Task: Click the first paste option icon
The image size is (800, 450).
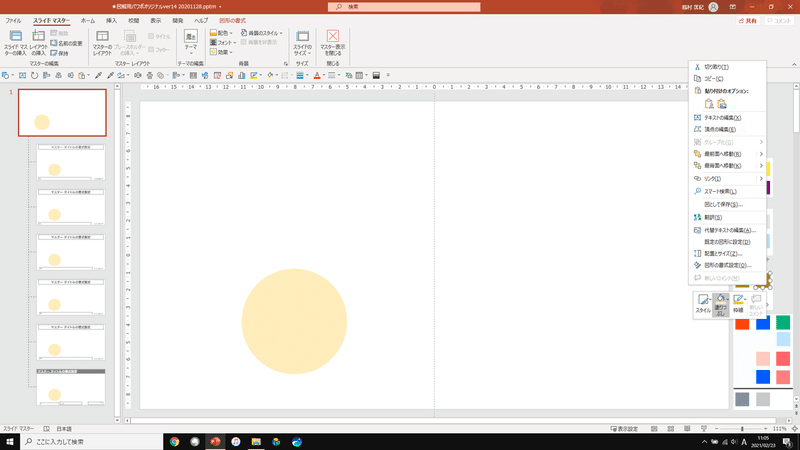Action: 709,104
